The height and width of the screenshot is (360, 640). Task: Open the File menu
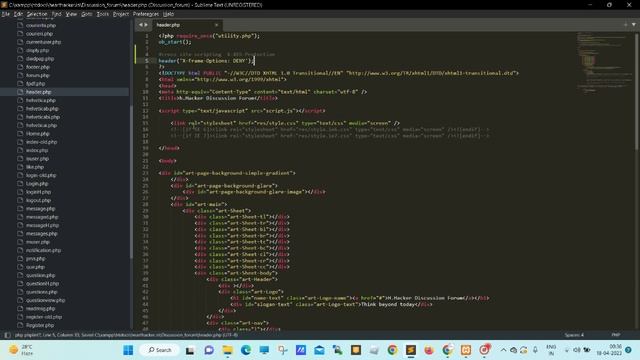[6, 14]
